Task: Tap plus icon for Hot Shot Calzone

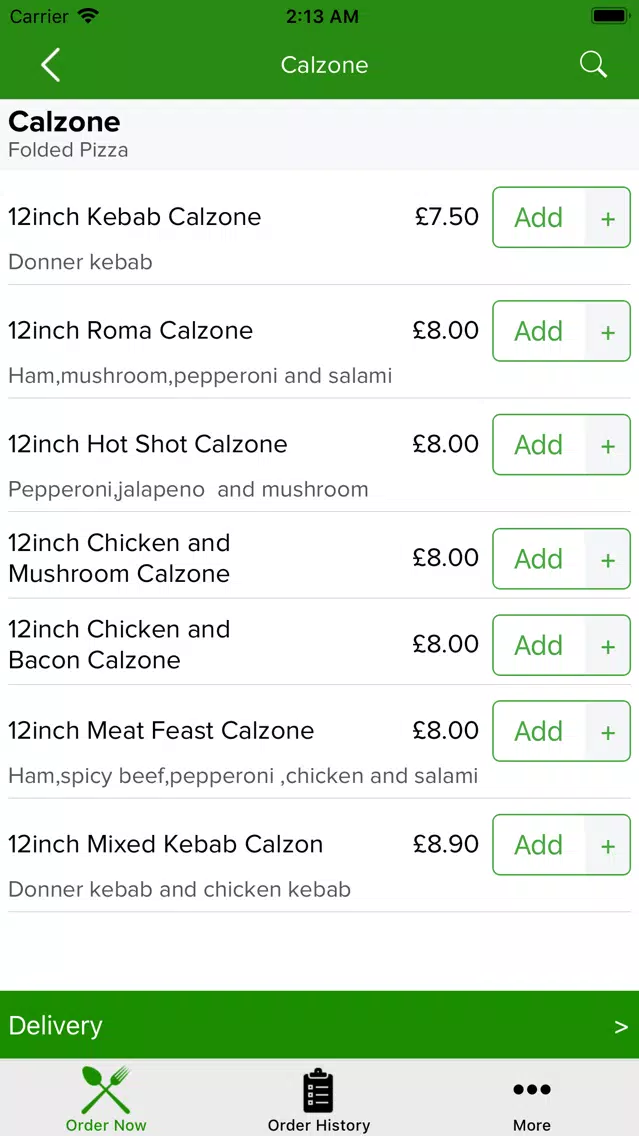Action: tap(608, 446)
